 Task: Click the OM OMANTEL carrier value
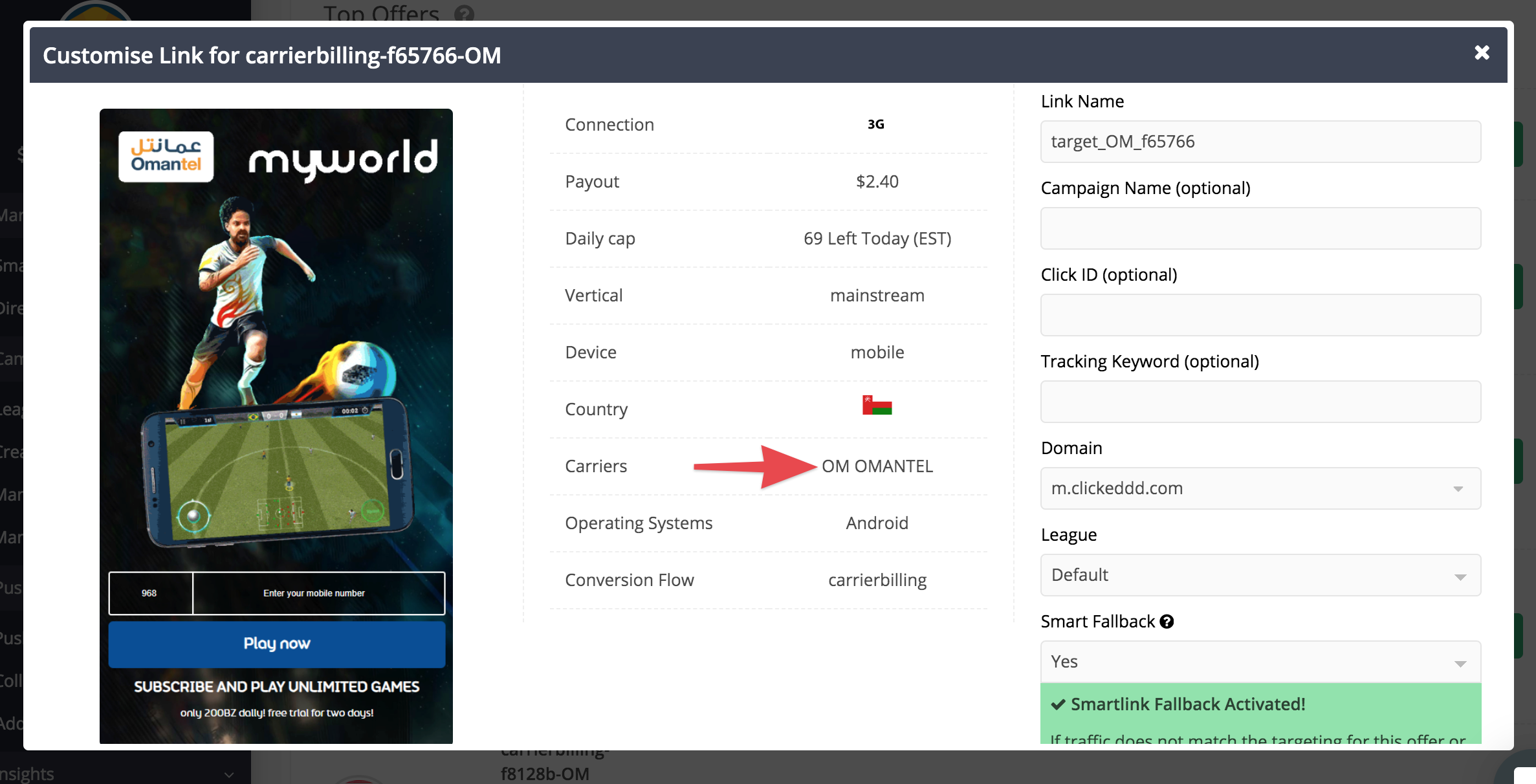pyautogui.click(x=877, y=466)
